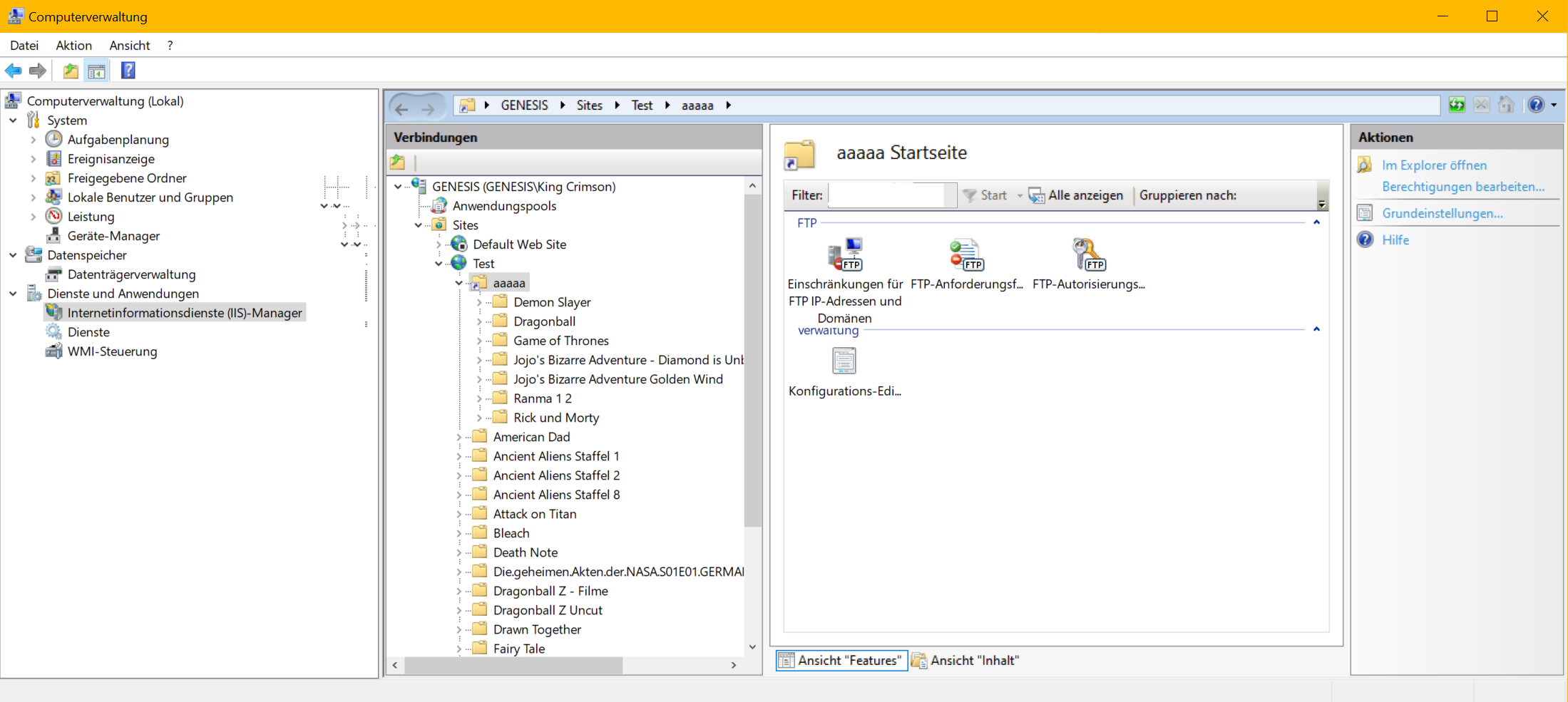Viewport: 1568px width, 702px height.
Task: Click the Start button next to the filter
Action: click(x=985, y=195)
